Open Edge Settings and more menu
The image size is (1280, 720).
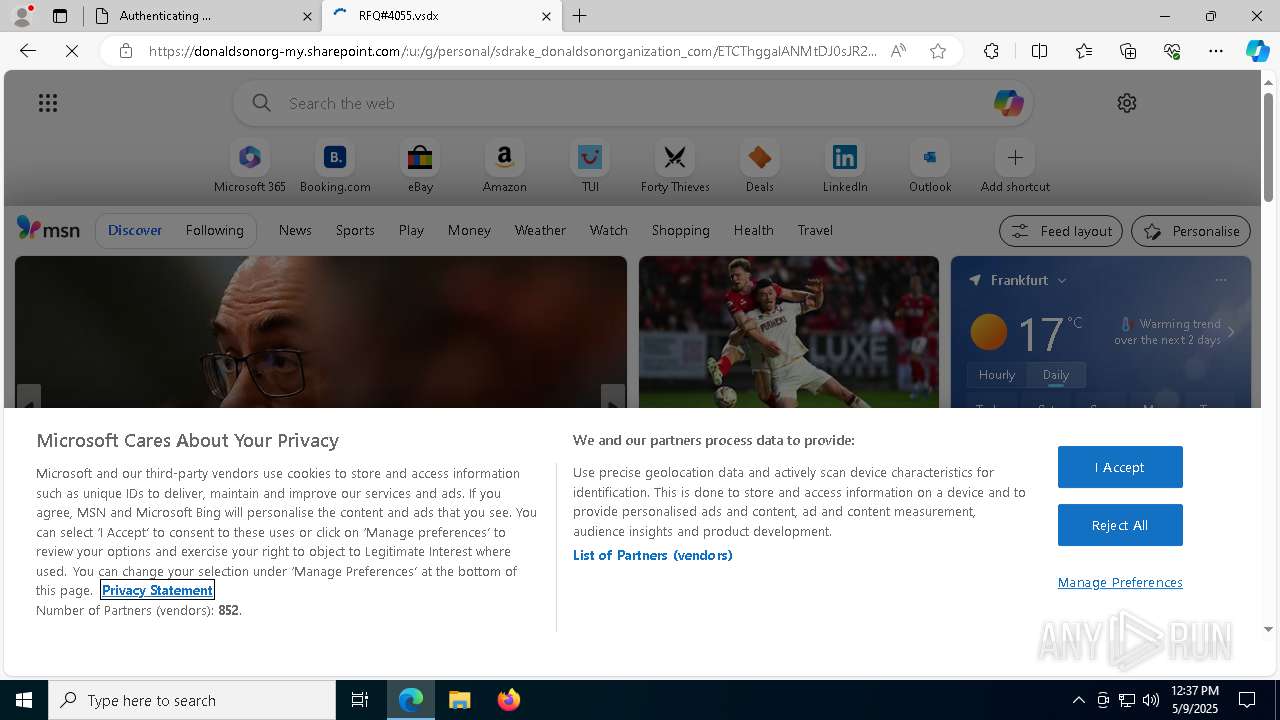tap(1216, 51)
